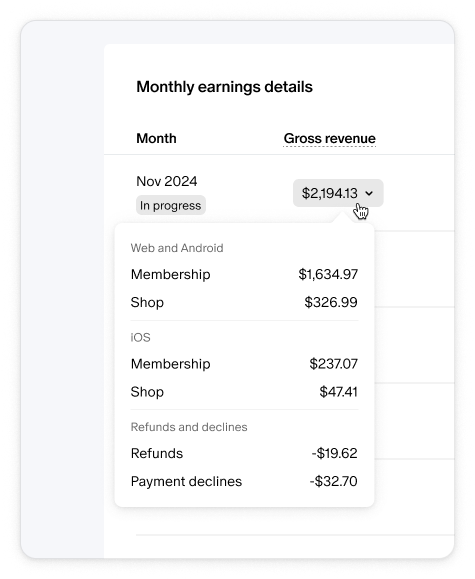The height and width of the screenshot is (579, 475).
Task: Click the iOS Membership row
Action: click(x=244, y=364)
